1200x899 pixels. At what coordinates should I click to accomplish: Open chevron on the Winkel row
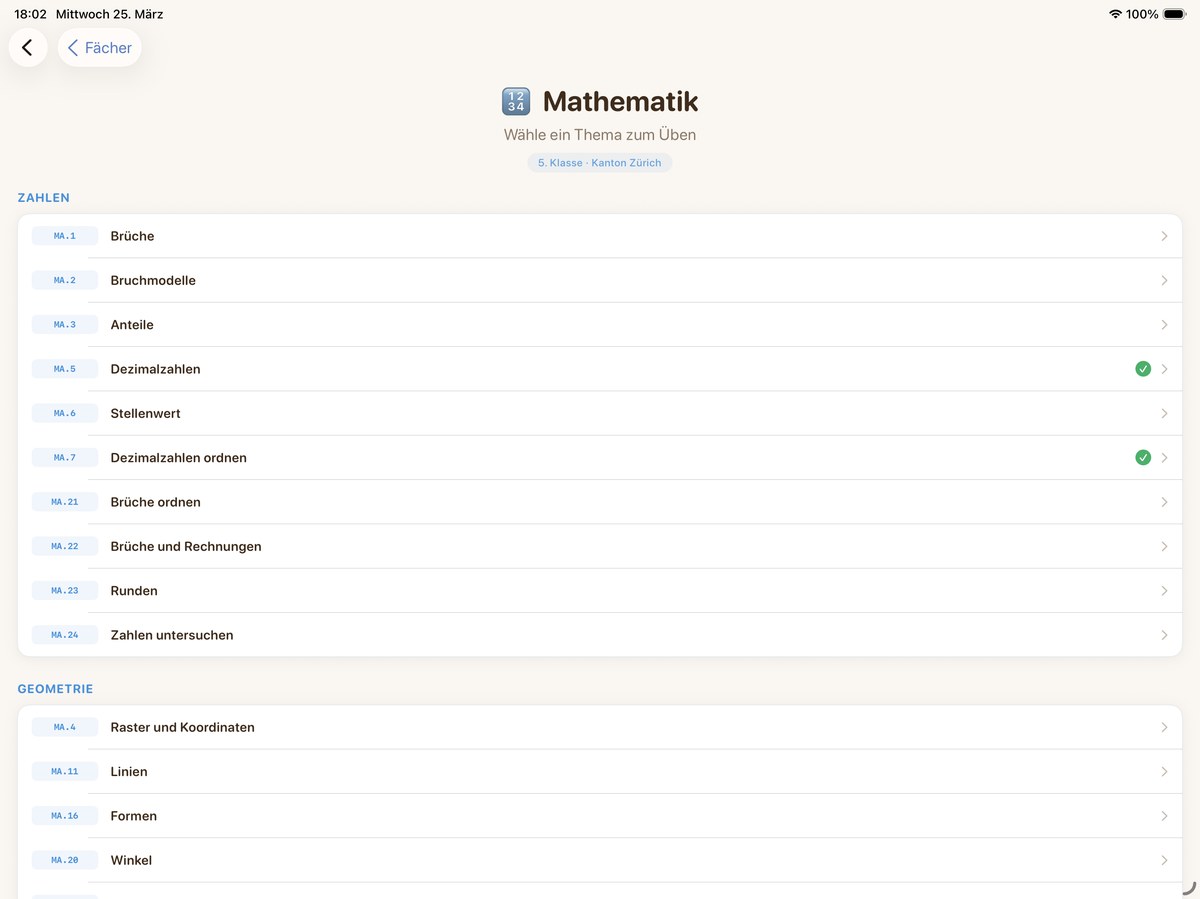pos(1164,860)
